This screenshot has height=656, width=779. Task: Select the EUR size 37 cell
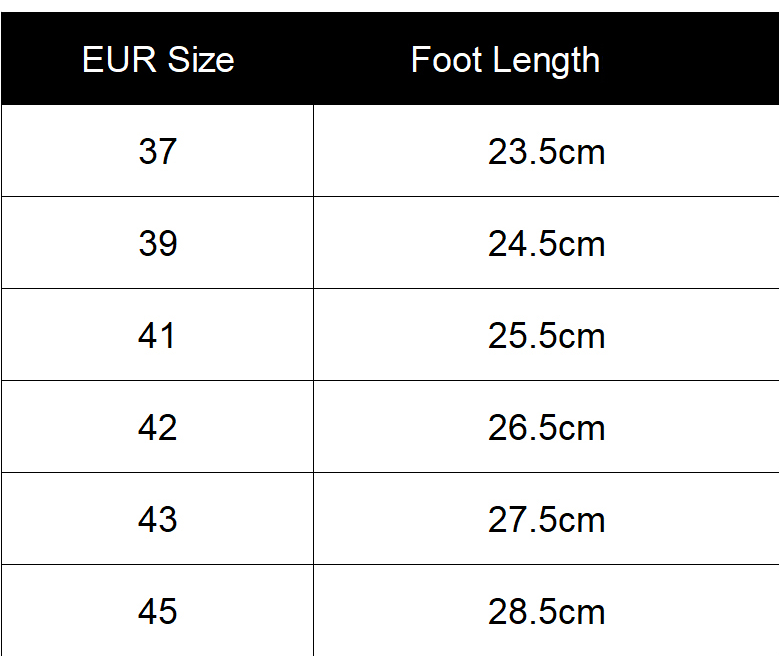point(157,151)
